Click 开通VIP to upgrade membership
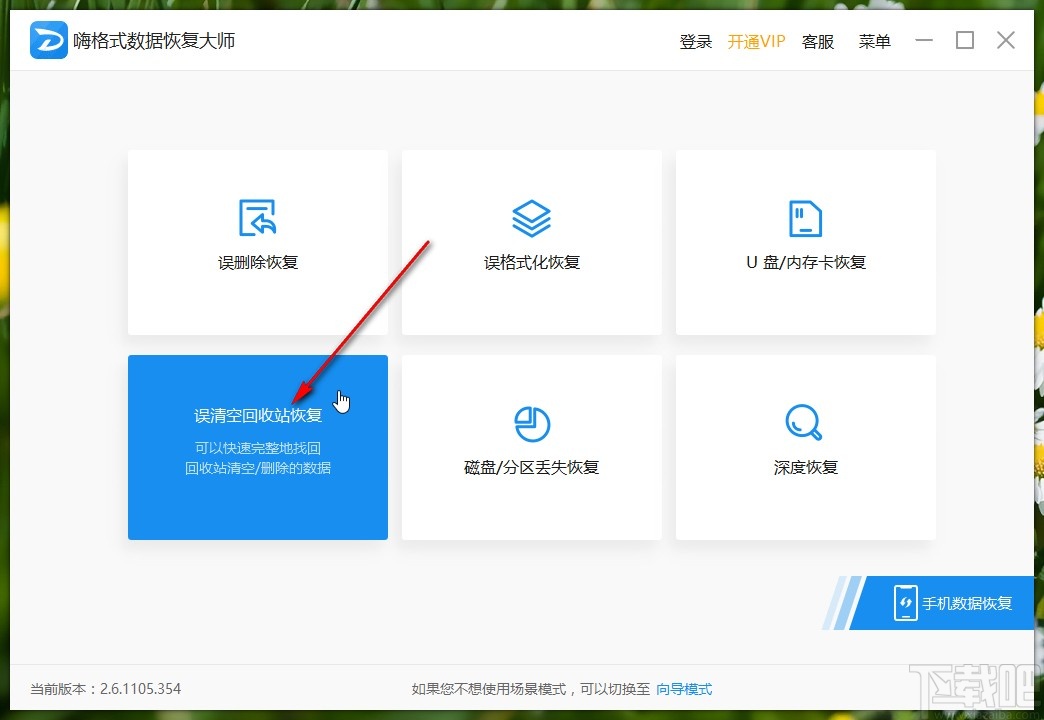The height and width of the screenshot is (720, 1044). [x=756, y=41]
